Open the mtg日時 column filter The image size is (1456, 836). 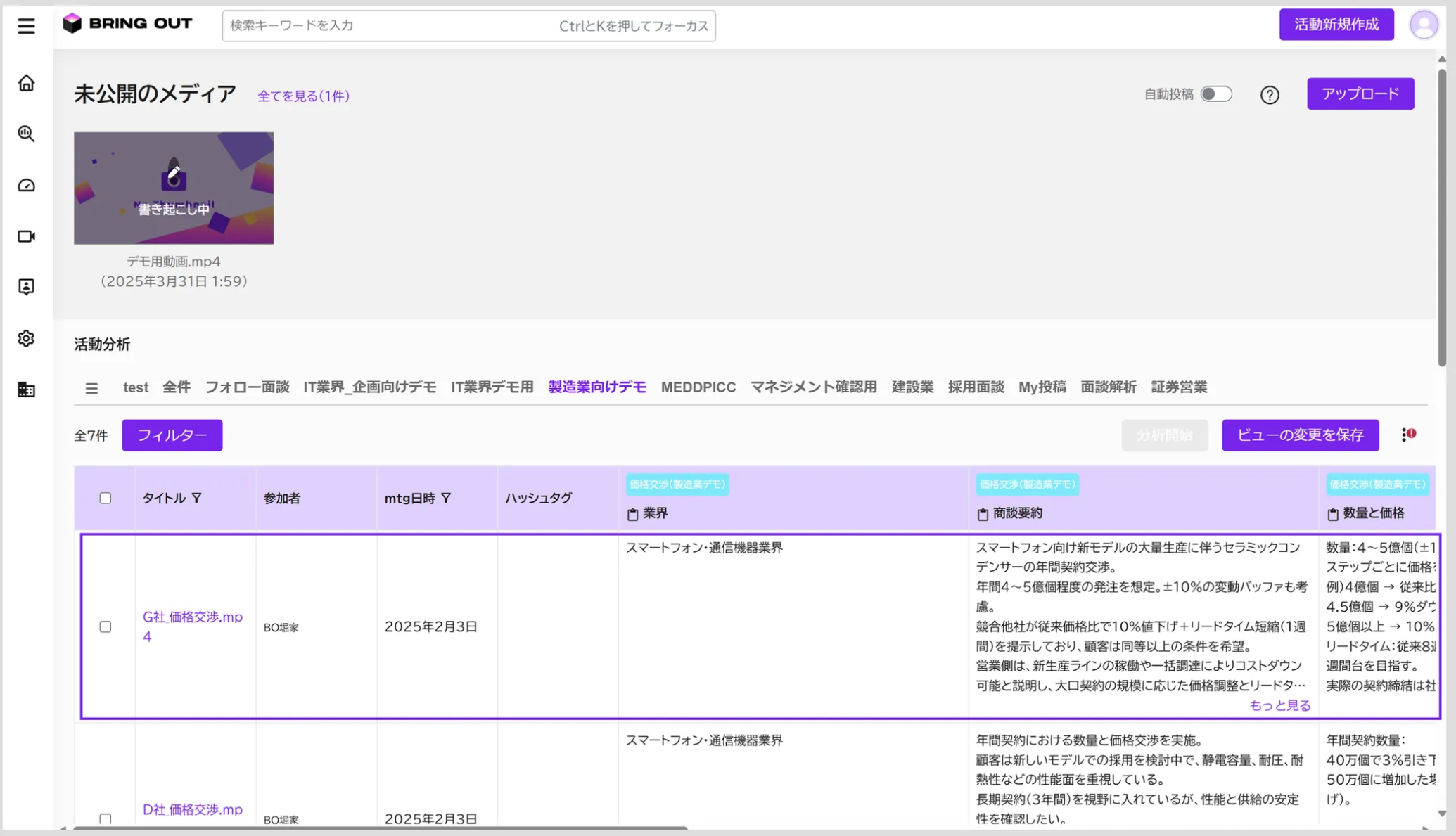coord(446,498)
